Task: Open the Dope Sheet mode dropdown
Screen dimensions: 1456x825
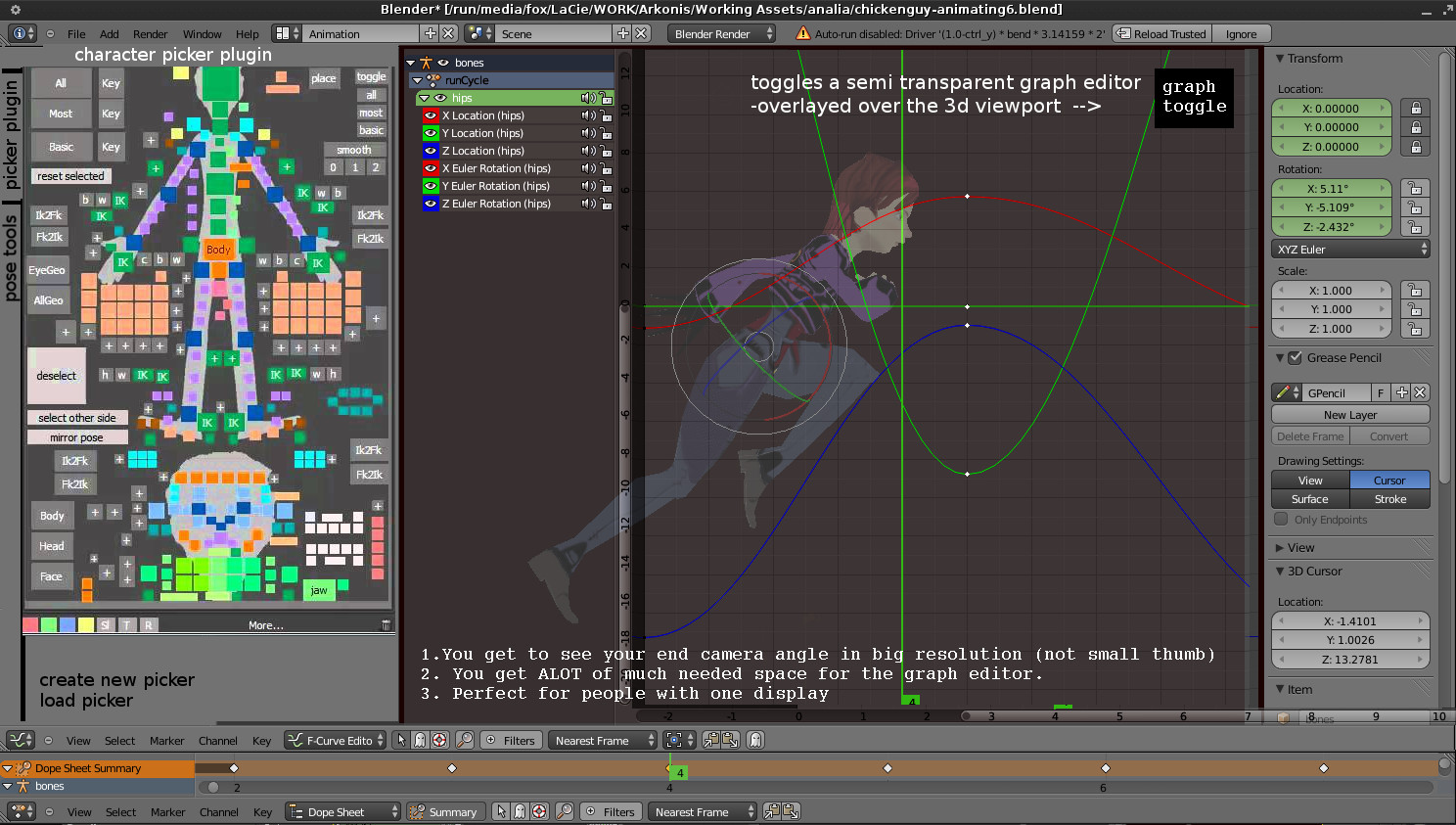Action: (342, 811)
